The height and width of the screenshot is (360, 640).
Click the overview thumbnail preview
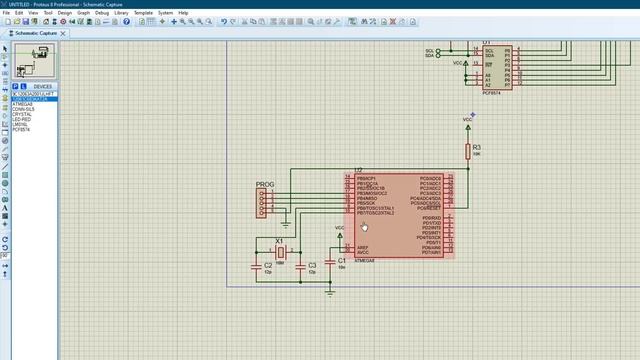(x=34, y=61)
